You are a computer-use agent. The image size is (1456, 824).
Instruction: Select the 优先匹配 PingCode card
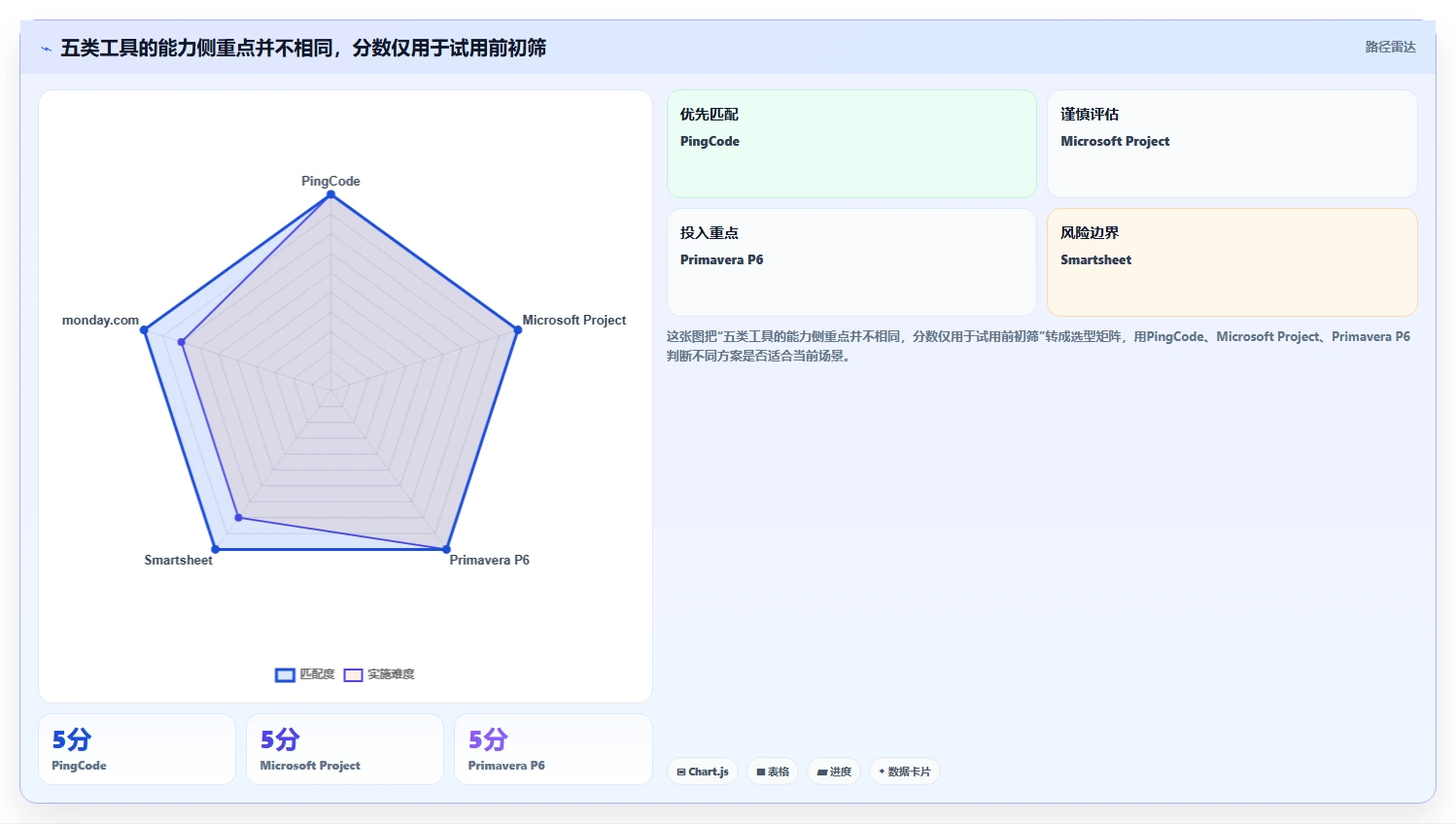(851, 144)
